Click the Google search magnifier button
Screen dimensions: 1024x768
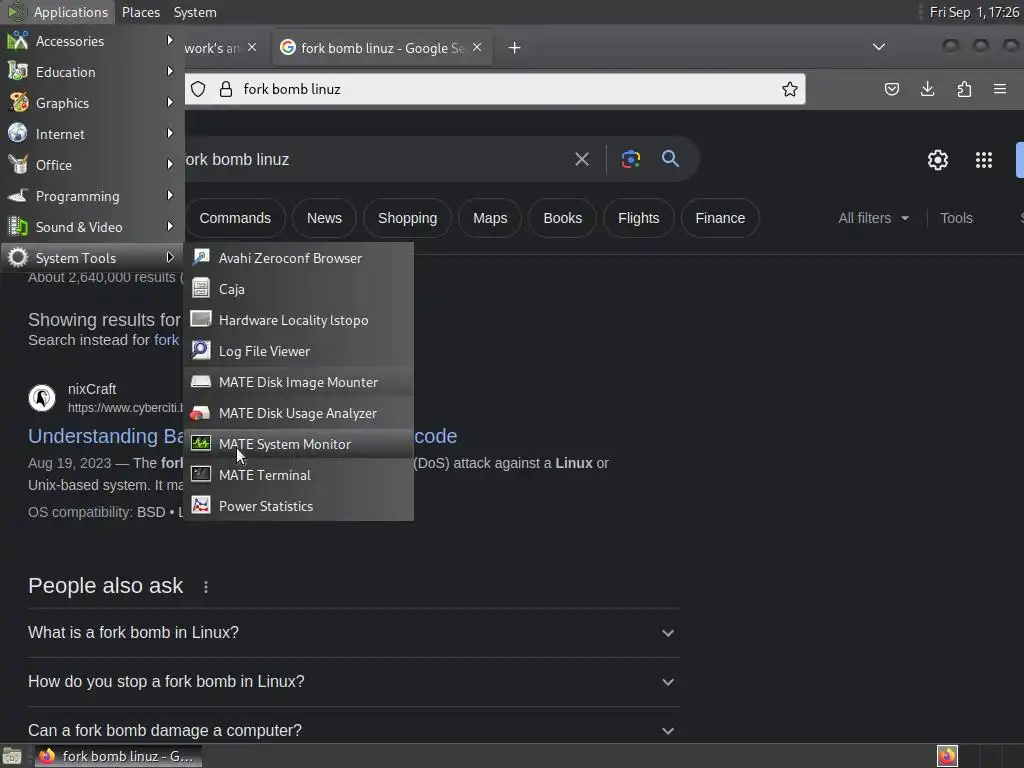[670, 159]
